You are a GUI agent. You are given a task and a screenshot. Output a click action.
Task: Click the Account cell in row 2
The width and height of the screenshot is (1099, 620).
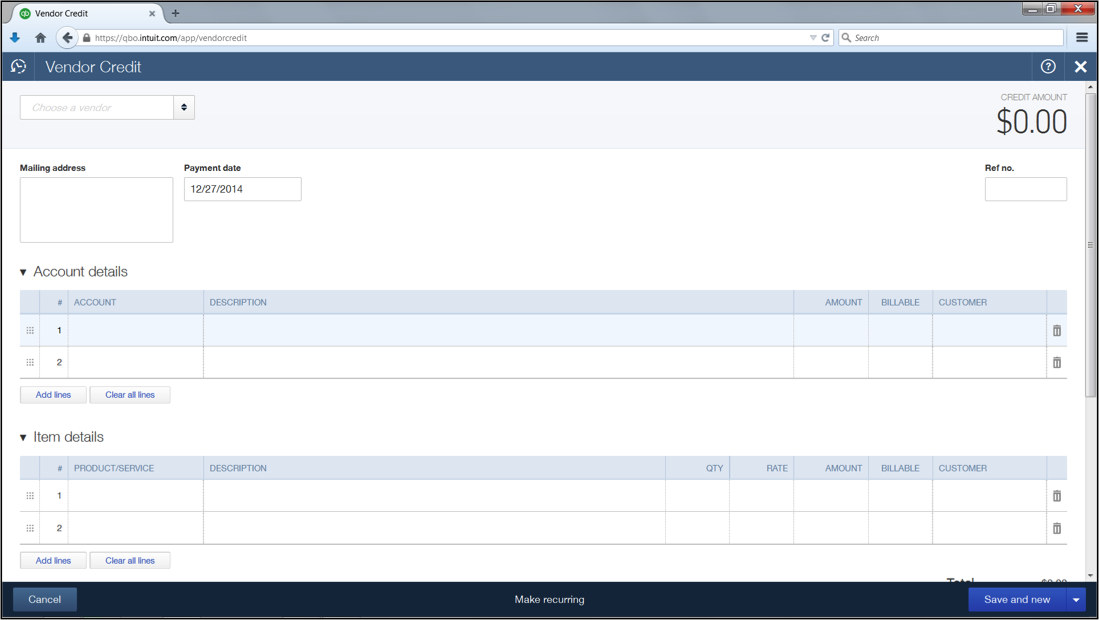[136, 362]
